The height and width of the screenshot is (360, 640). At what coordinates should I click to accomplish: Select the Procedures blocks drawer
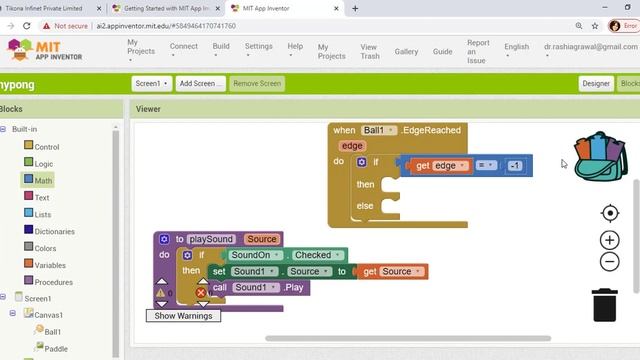point(49,282)
